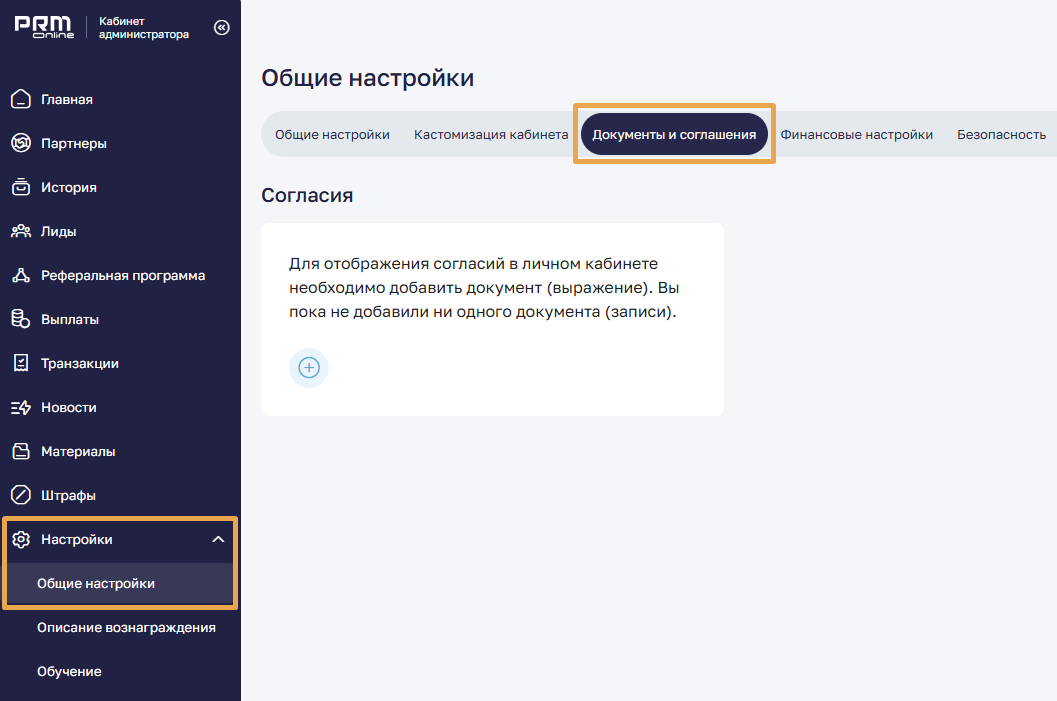
Task: Open the Финансовые настройки tab
Action: tap(856, 135)
